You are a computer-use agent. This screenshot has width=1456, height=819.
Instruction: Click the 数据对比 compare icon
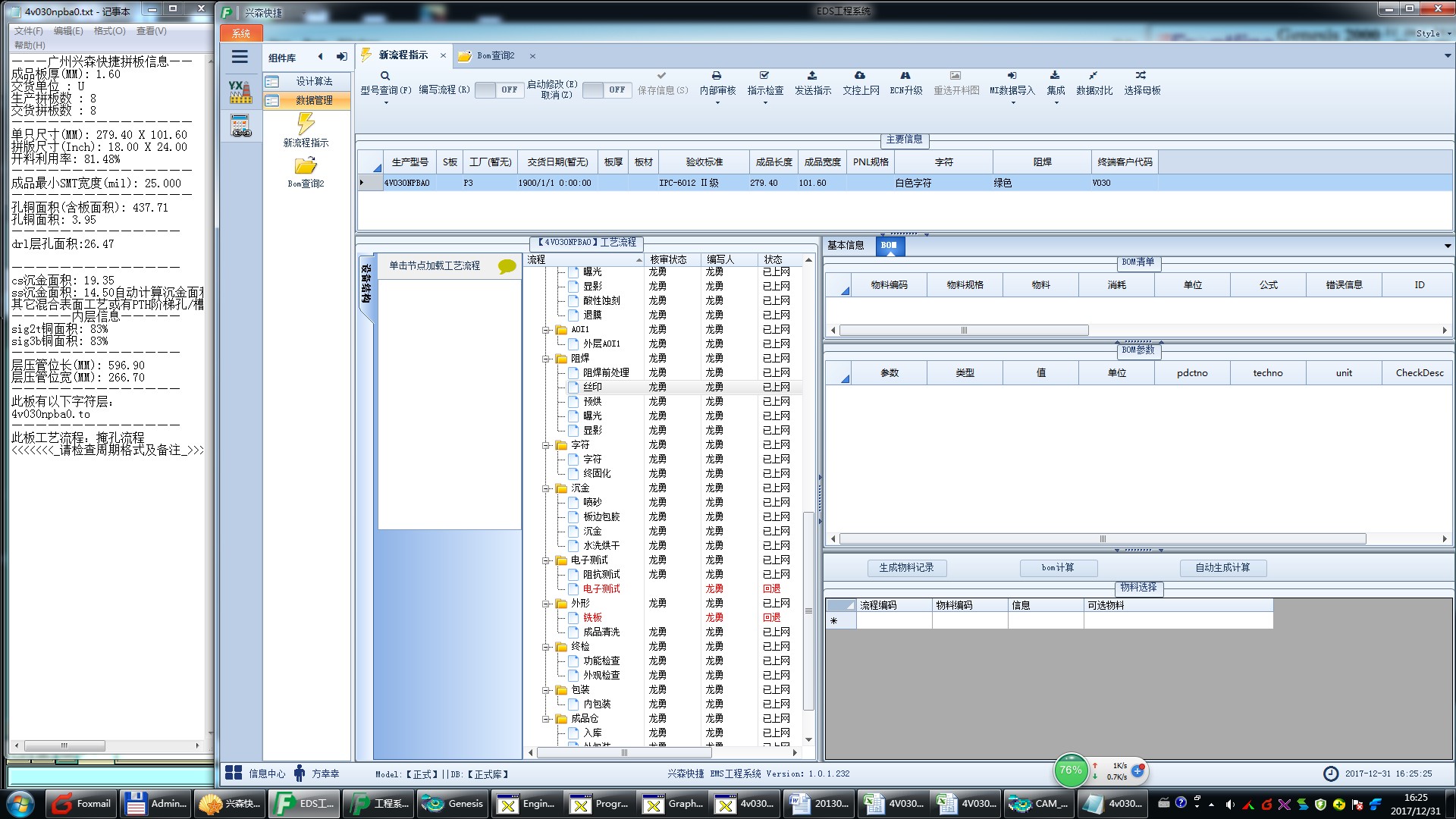pos(1094,76)
